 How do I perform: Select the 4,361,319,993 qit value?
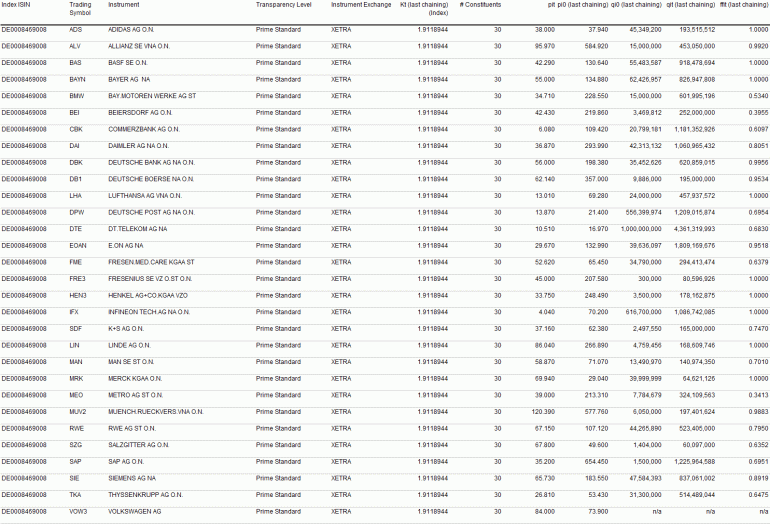(694, 229)
